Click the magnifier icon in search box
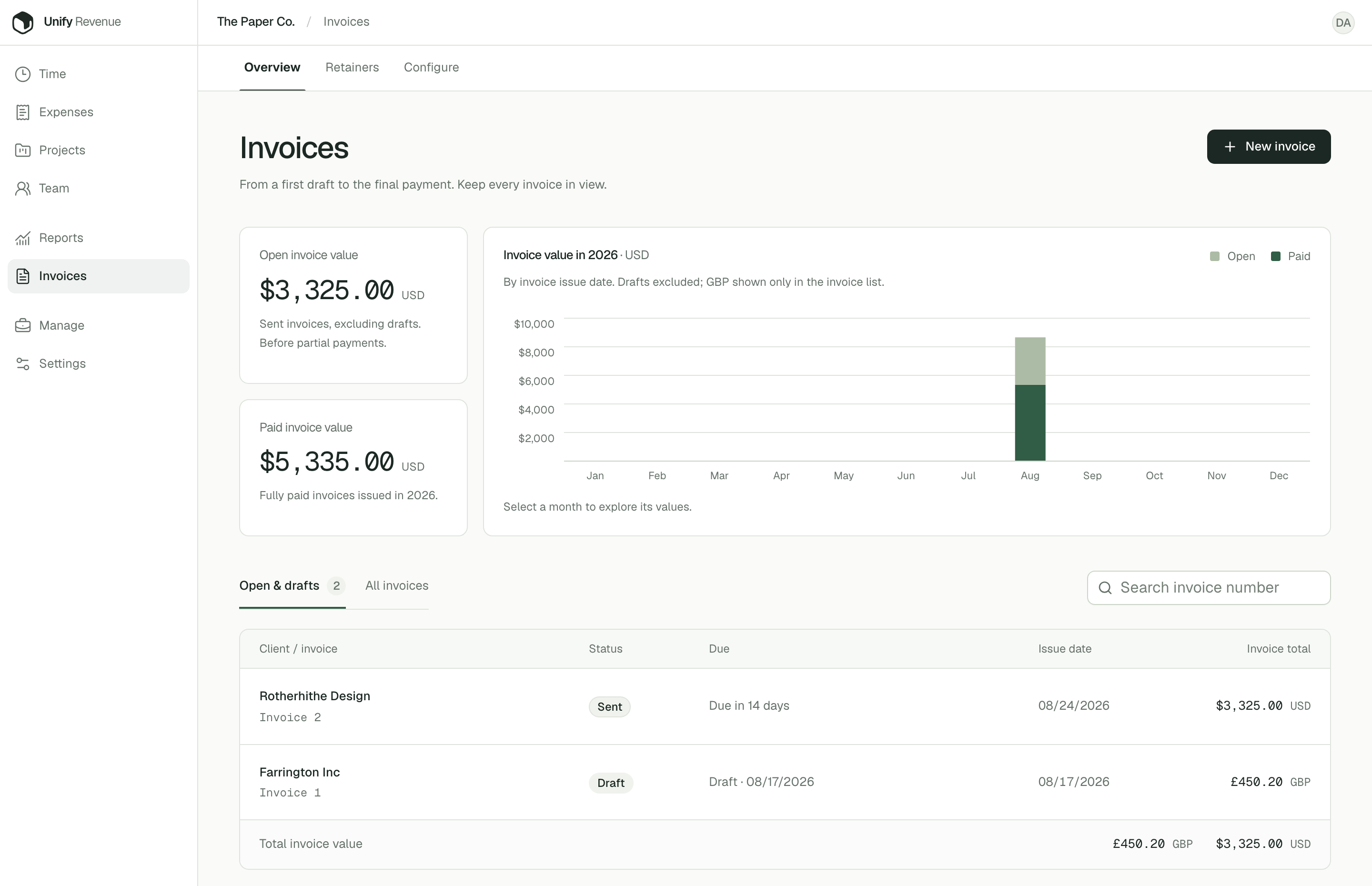Image resolution: width=1372 pixels, height=886 pixels. pyautogui.click(x=1105, y=588)
